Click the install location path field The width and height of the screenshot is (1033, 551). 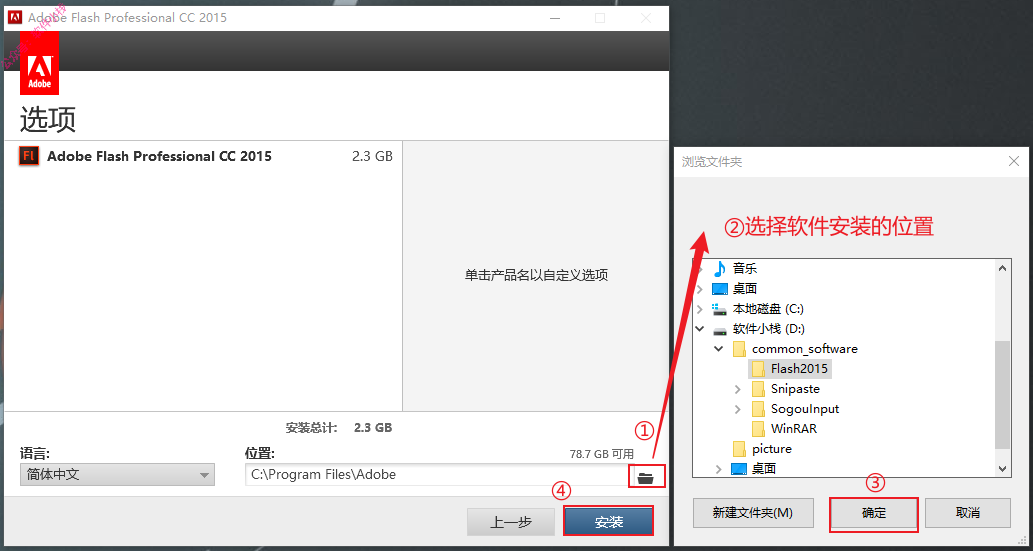(437, 475)
